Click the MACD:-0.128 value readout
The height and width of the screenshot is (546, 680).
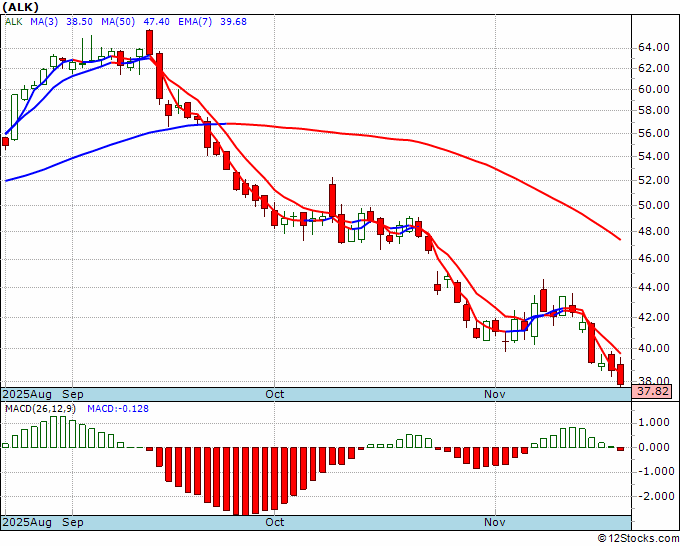[x=118, y=409]
